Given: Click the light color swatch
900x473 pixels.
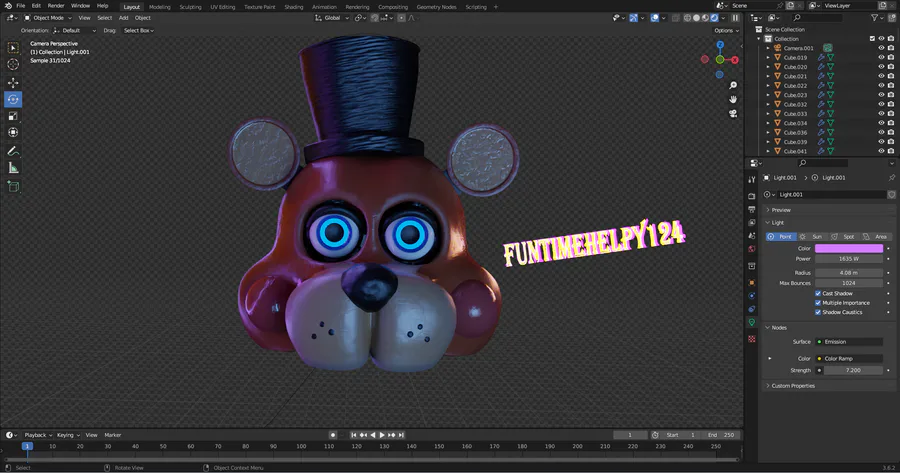Looking at the screenshot, I should pos(849,249).
